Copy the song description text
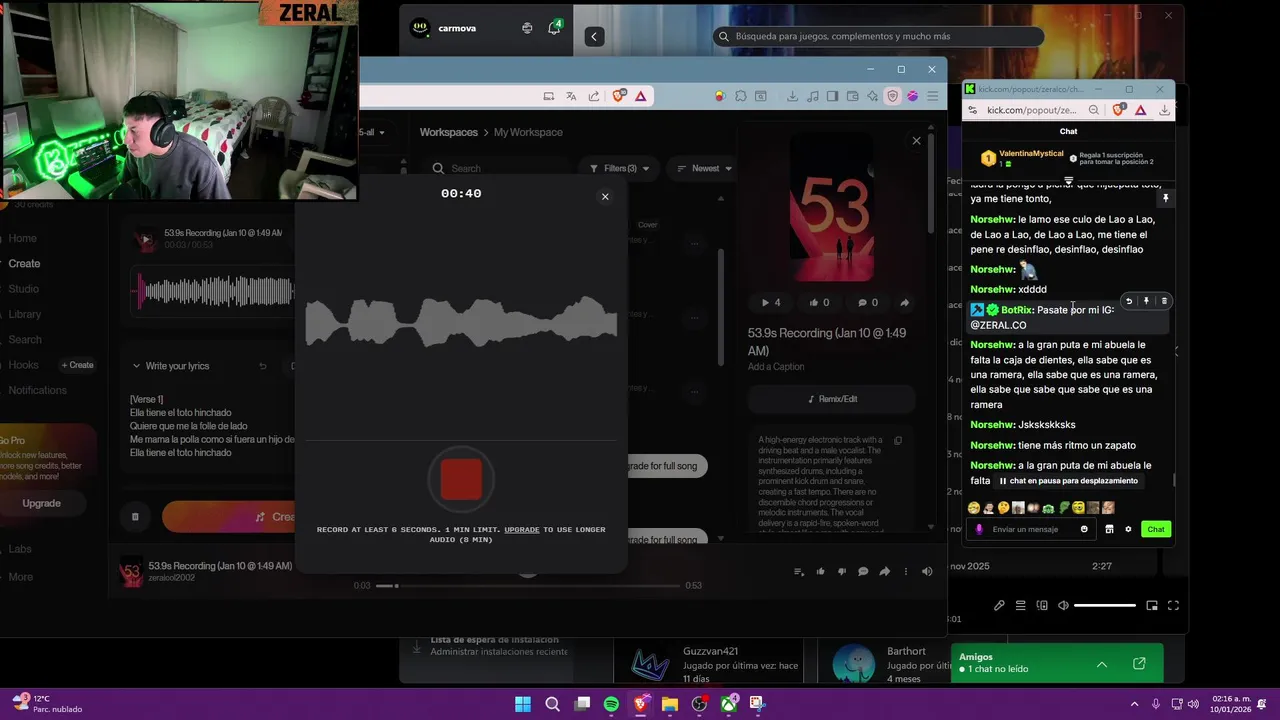The height and width of the screenshot is (720, 1280). coord(898,440)
